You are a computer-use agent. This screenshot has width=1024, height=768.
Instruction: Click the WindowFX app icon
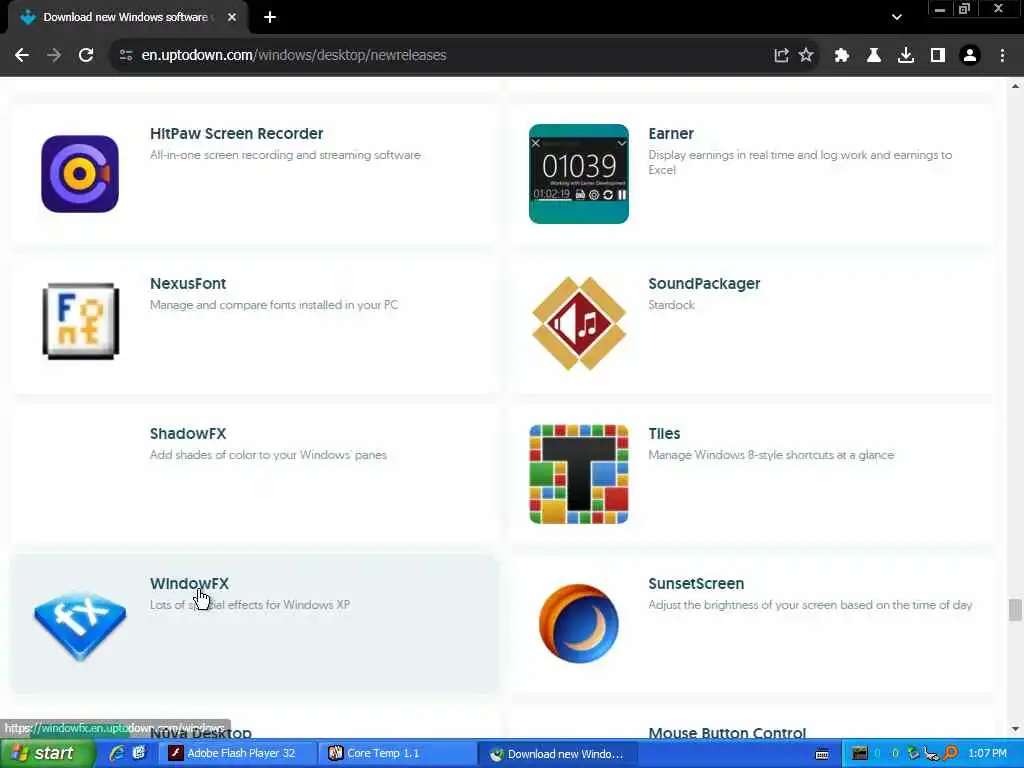80,625
